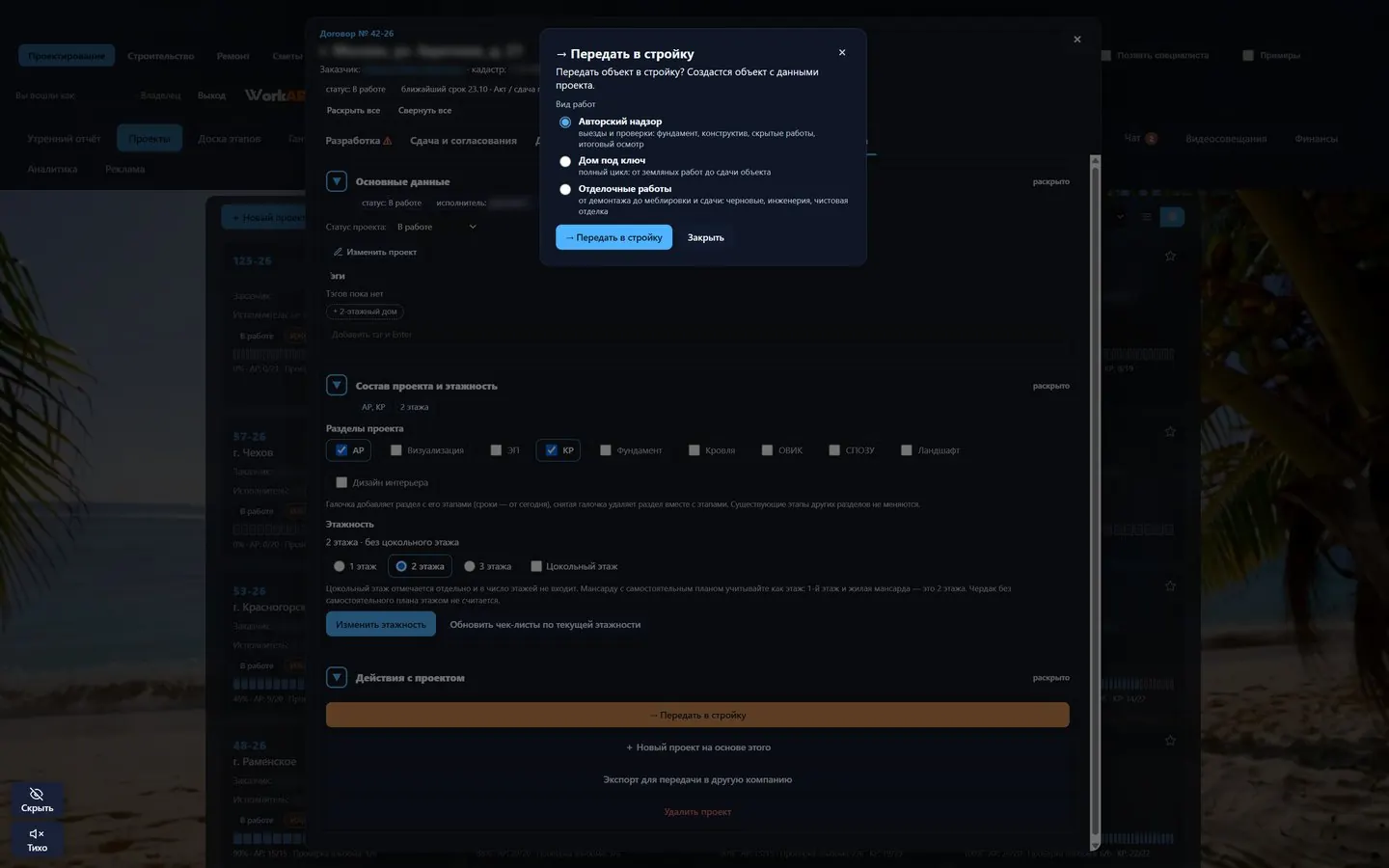
Task: Close the project panel with its X
Action: click(1077, 40)
